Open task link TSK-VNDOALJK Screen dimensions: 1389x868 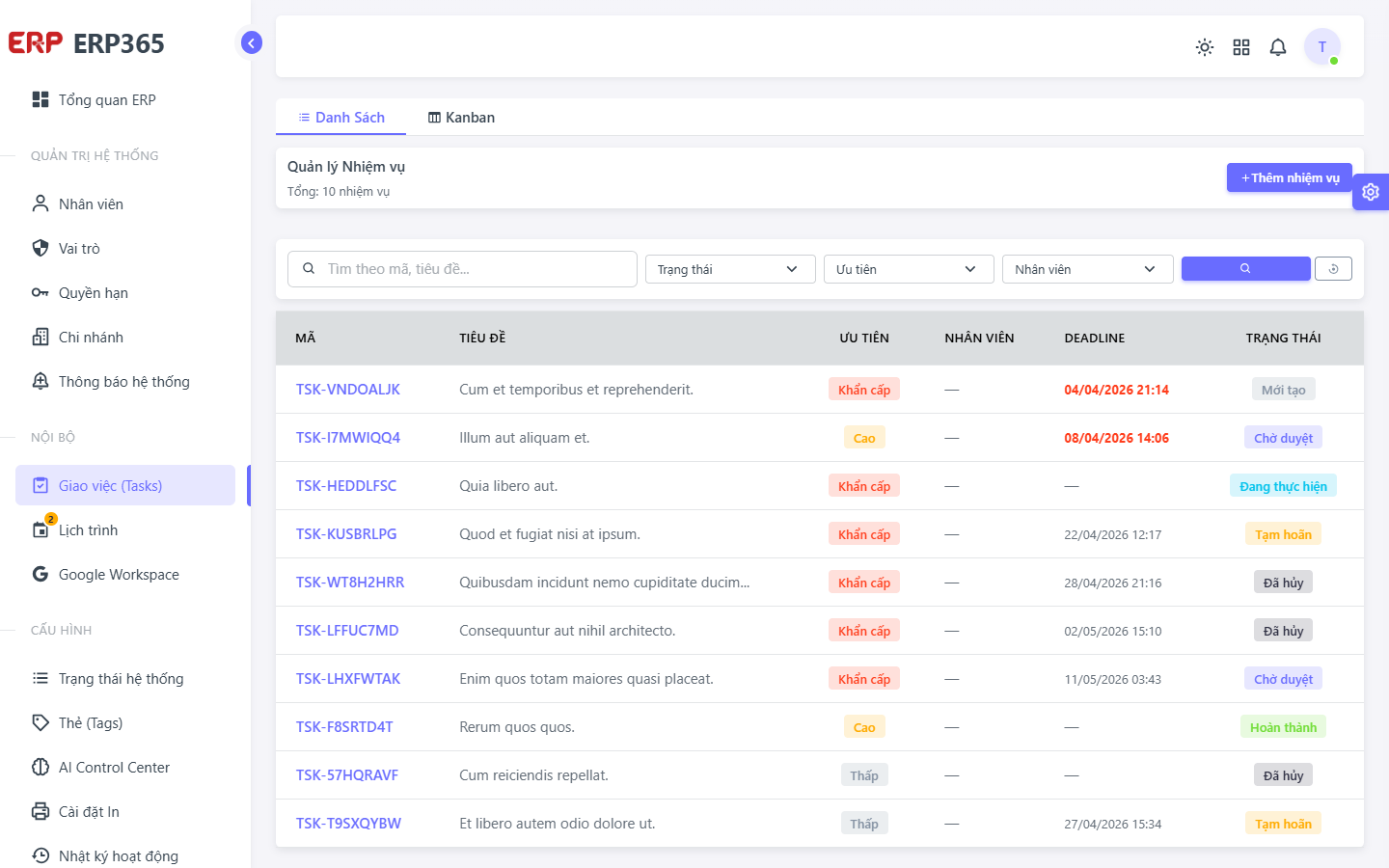(x=348, y=390)
